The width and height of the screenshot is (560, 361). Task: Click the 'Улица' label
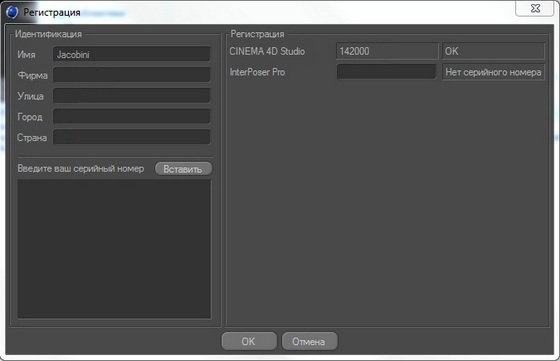point(30,96)
